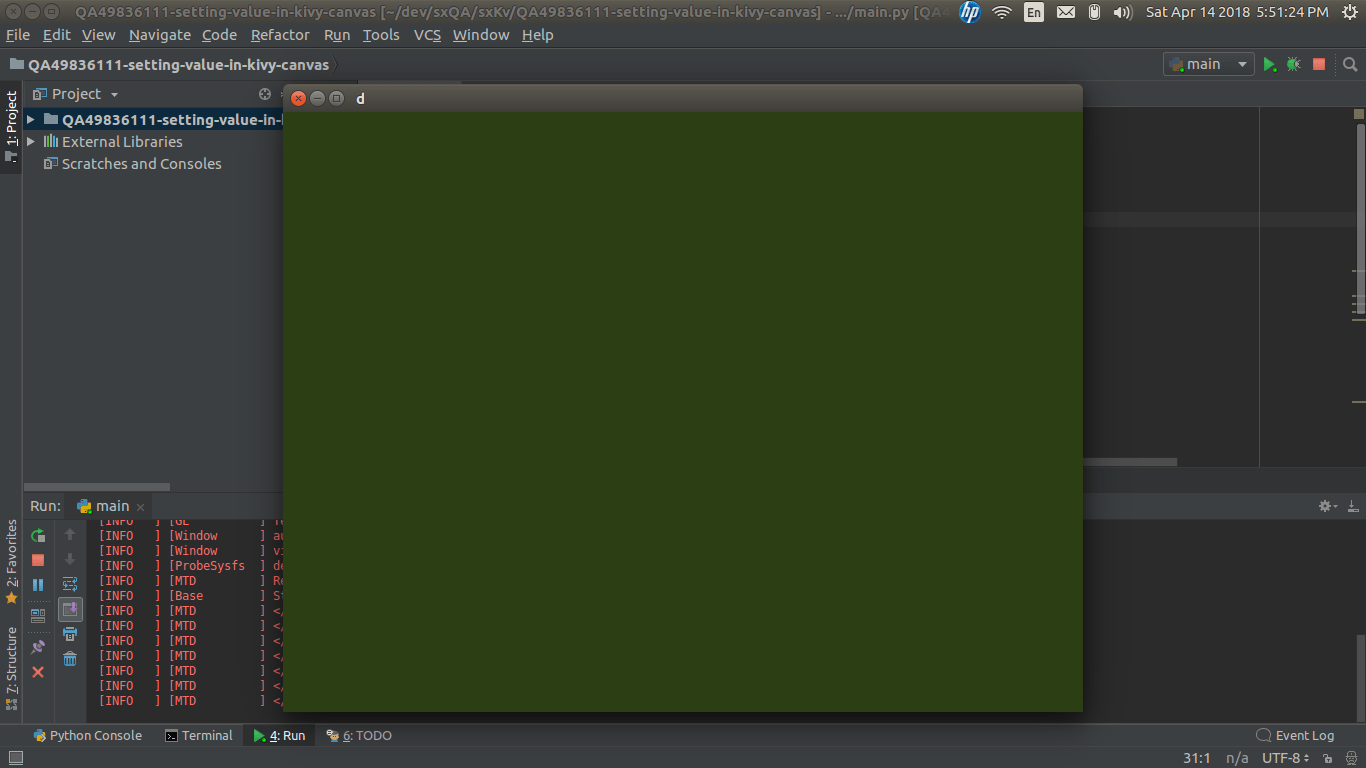Expand the QA49836111-setting-value-in-kivy project node

point(30,119)
